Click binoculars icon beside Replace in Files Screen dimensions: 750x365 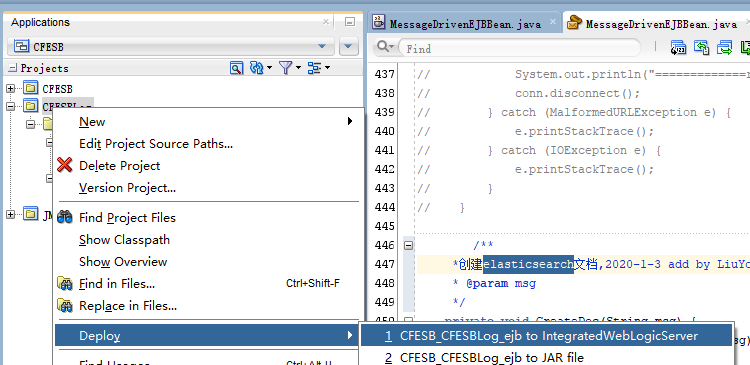point(65,306)
